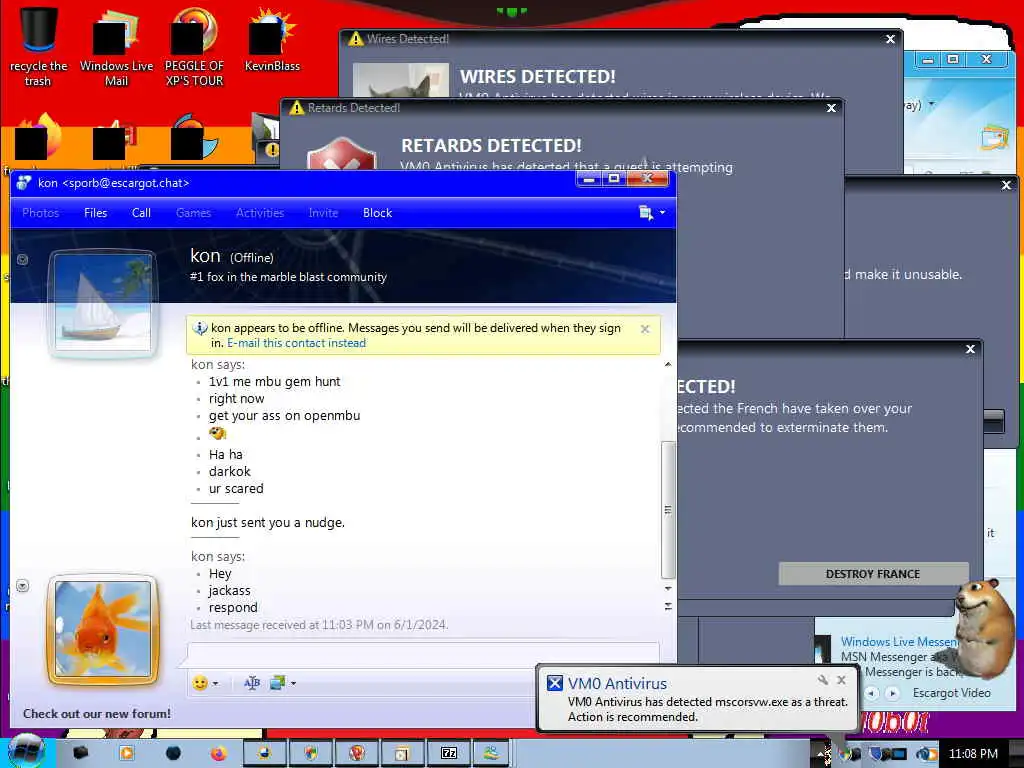
Task: Launch PEGGLE OF XP'S TOUR desktop shortcut
Action: click(194, 47)
